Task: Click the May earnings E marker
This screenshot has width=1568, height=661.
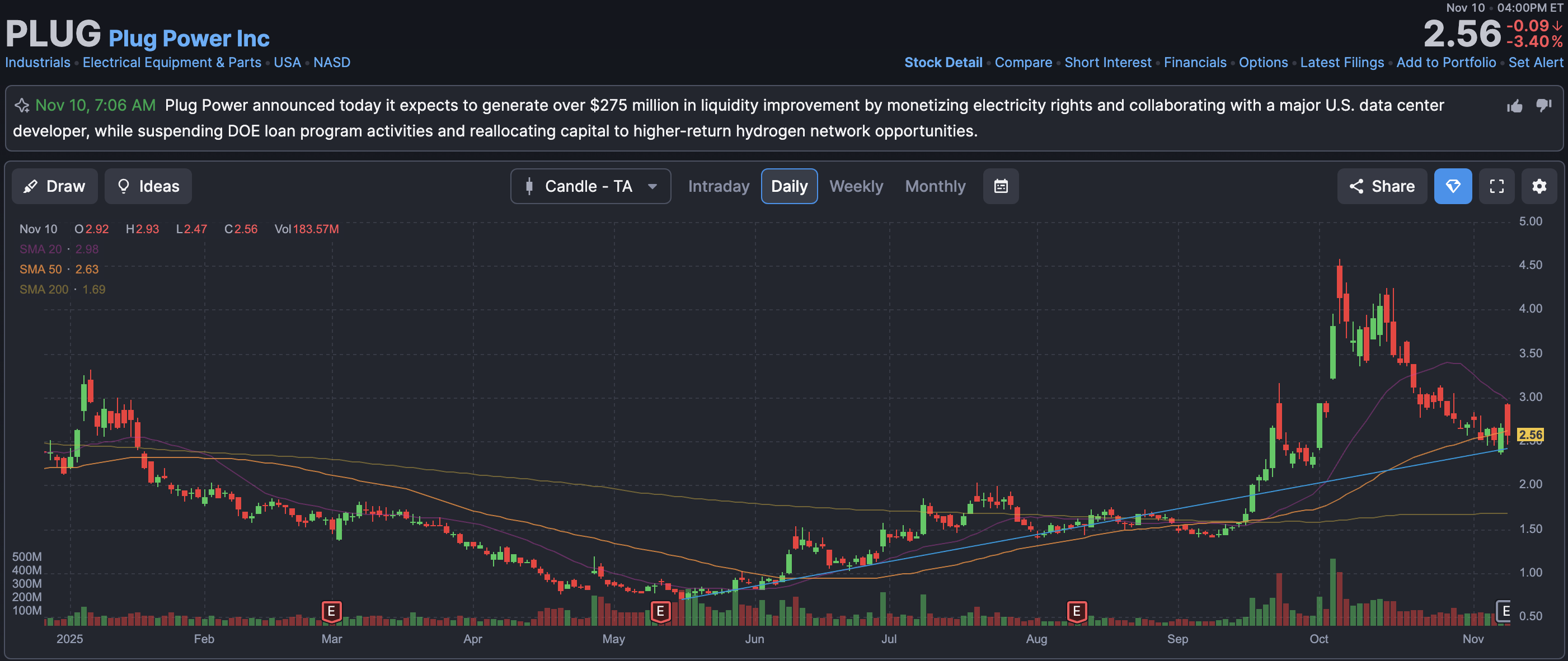Action: coord(660,611)
